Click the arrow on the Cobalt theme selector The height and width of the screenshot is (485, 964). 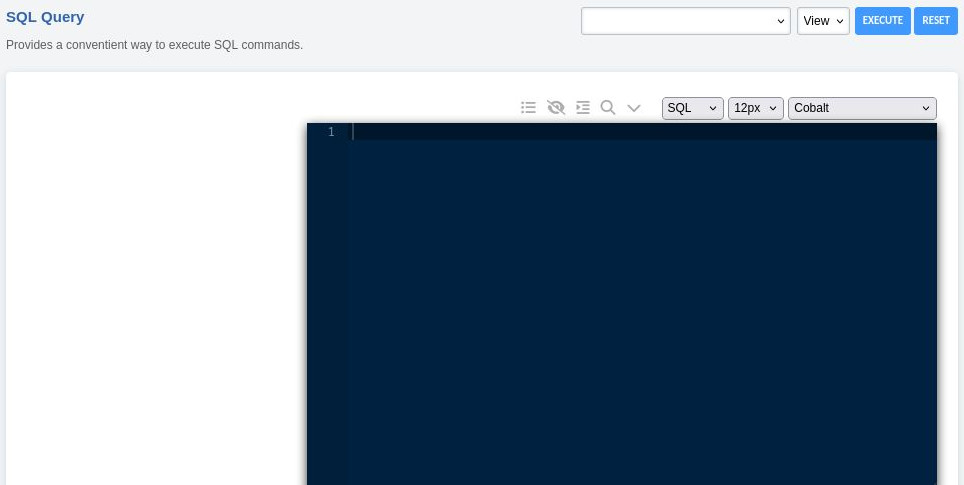(x=925, y=108)
